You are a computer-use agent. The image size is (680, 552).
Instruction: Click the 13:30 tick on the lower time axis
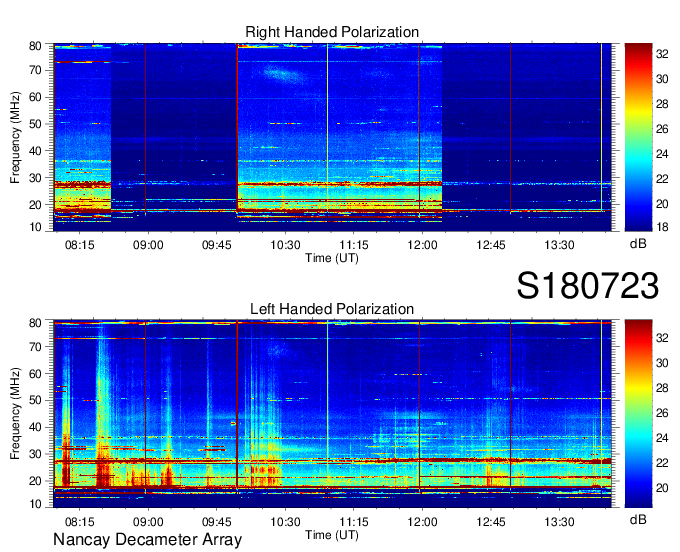[x=559, y=522]
